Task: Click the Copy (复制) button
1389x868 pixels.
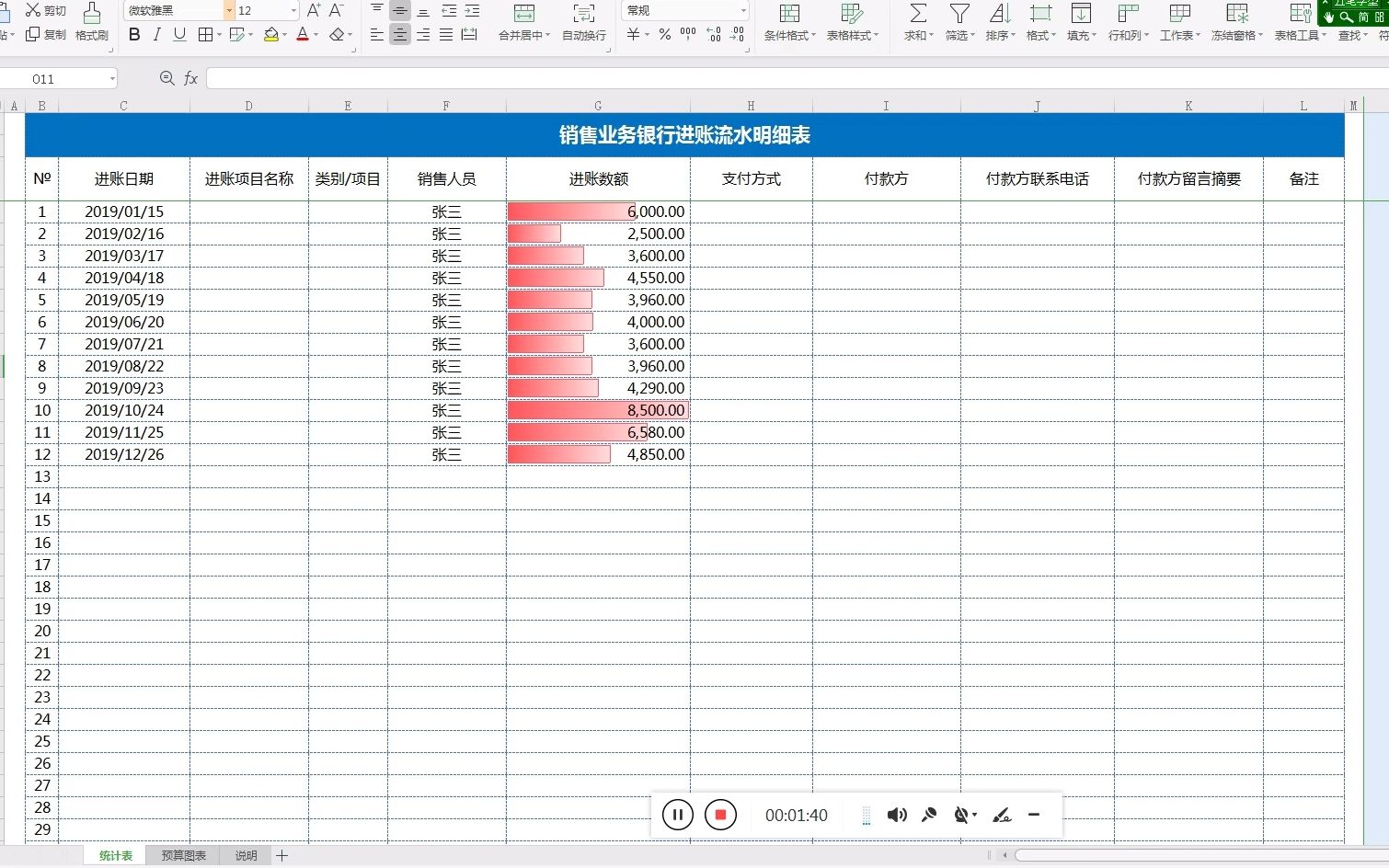Action: [45, 34]
